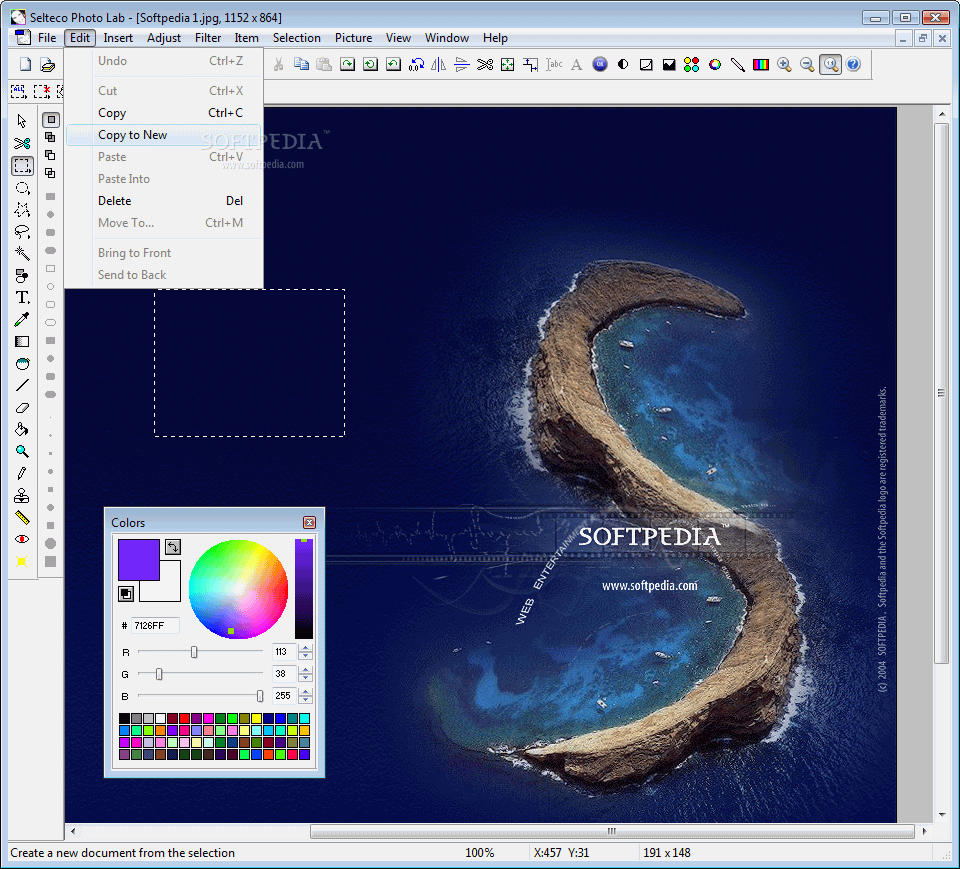Choose Delete in the Edit menu
Viewport: 960px width, 869px height.
163,201
